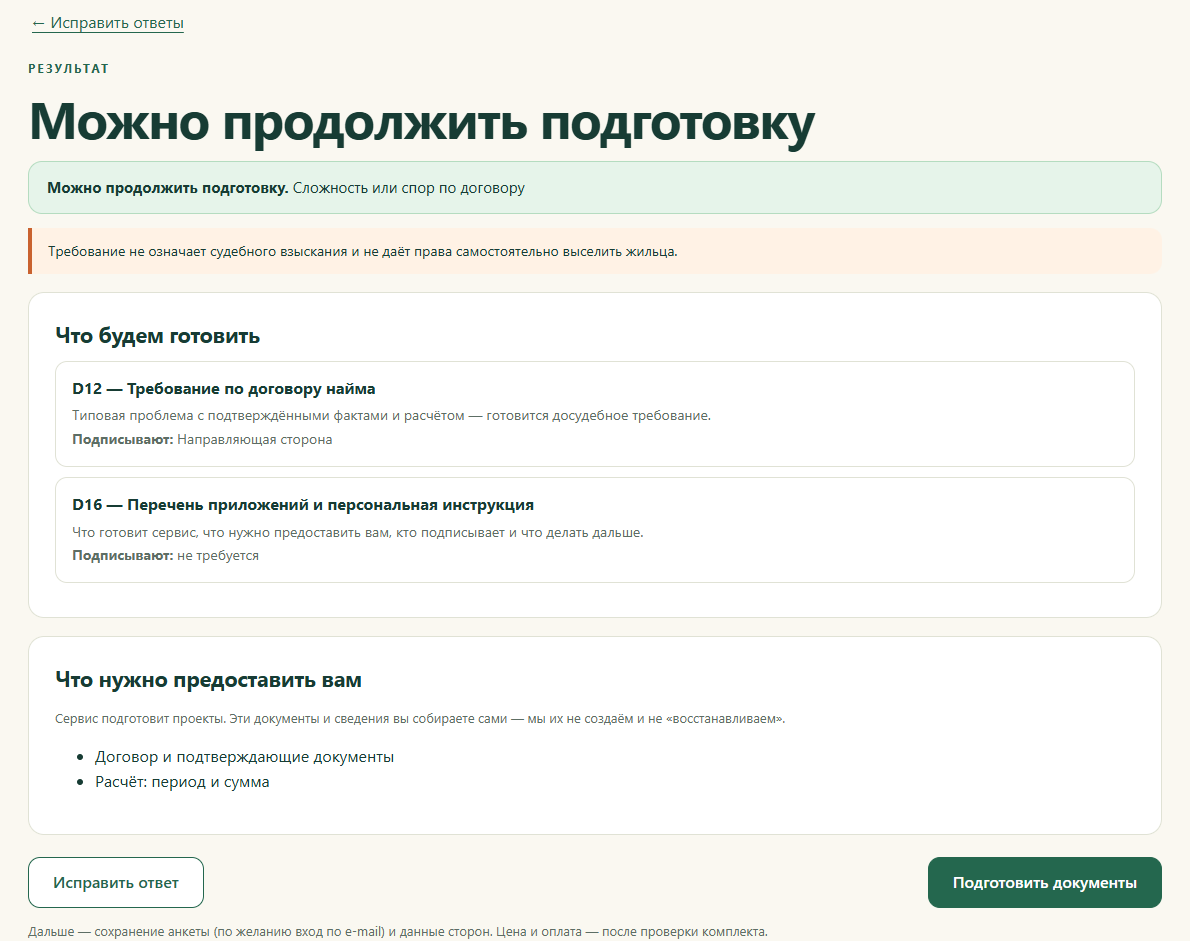
Task: Click list item 'Договор и подтверждающие документы'
Action: click(244, 757)
